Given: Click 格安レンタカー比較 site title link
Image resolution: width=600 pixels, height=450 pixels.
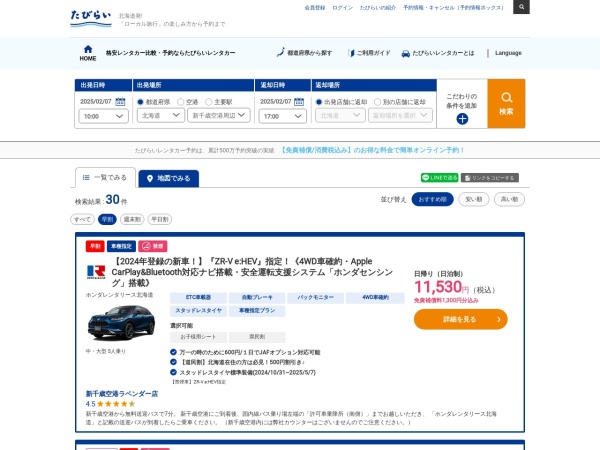Looking at the screenshot, I should click(x=171, y=53).
